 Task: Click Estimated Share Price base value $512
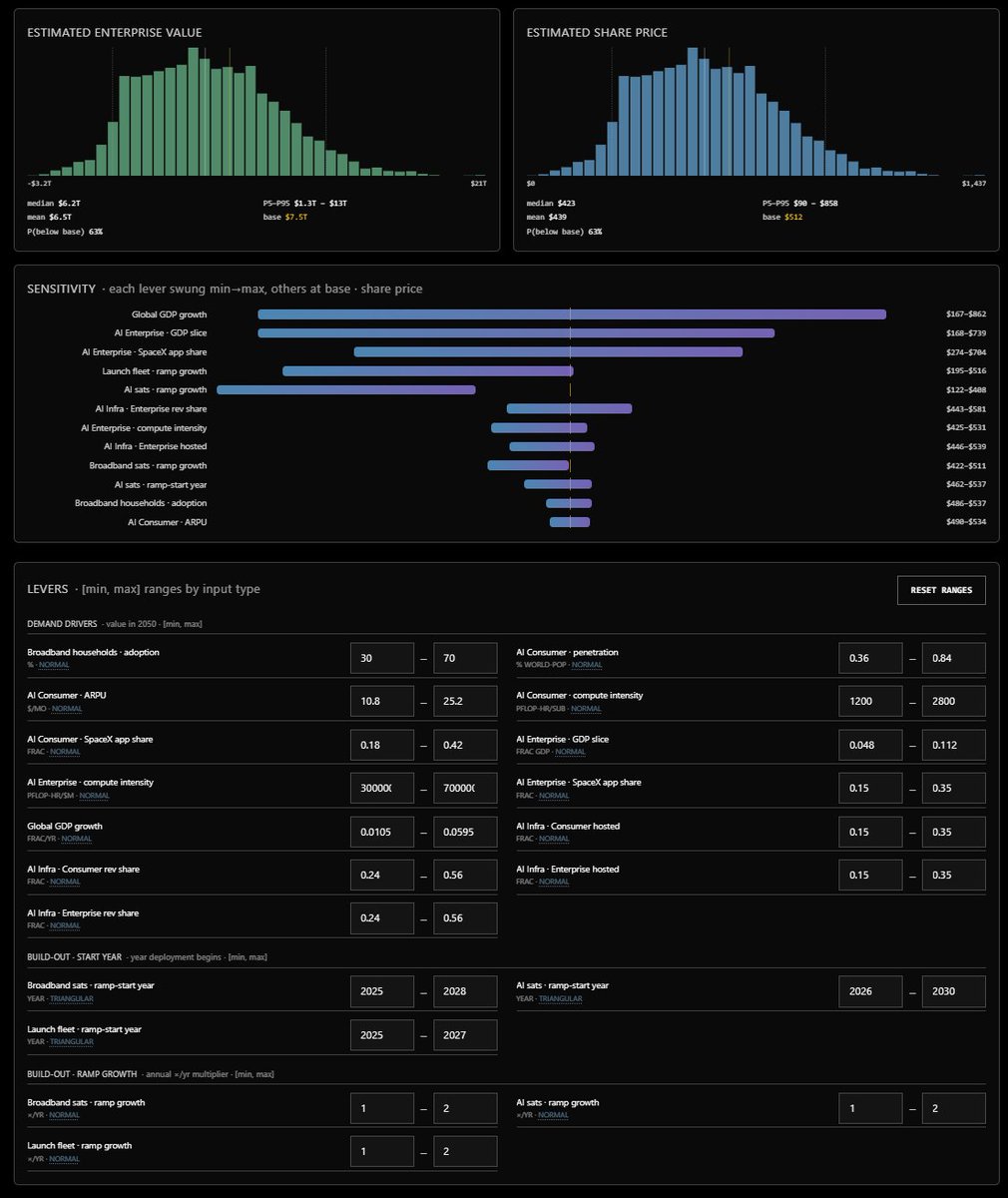[792, 217]
